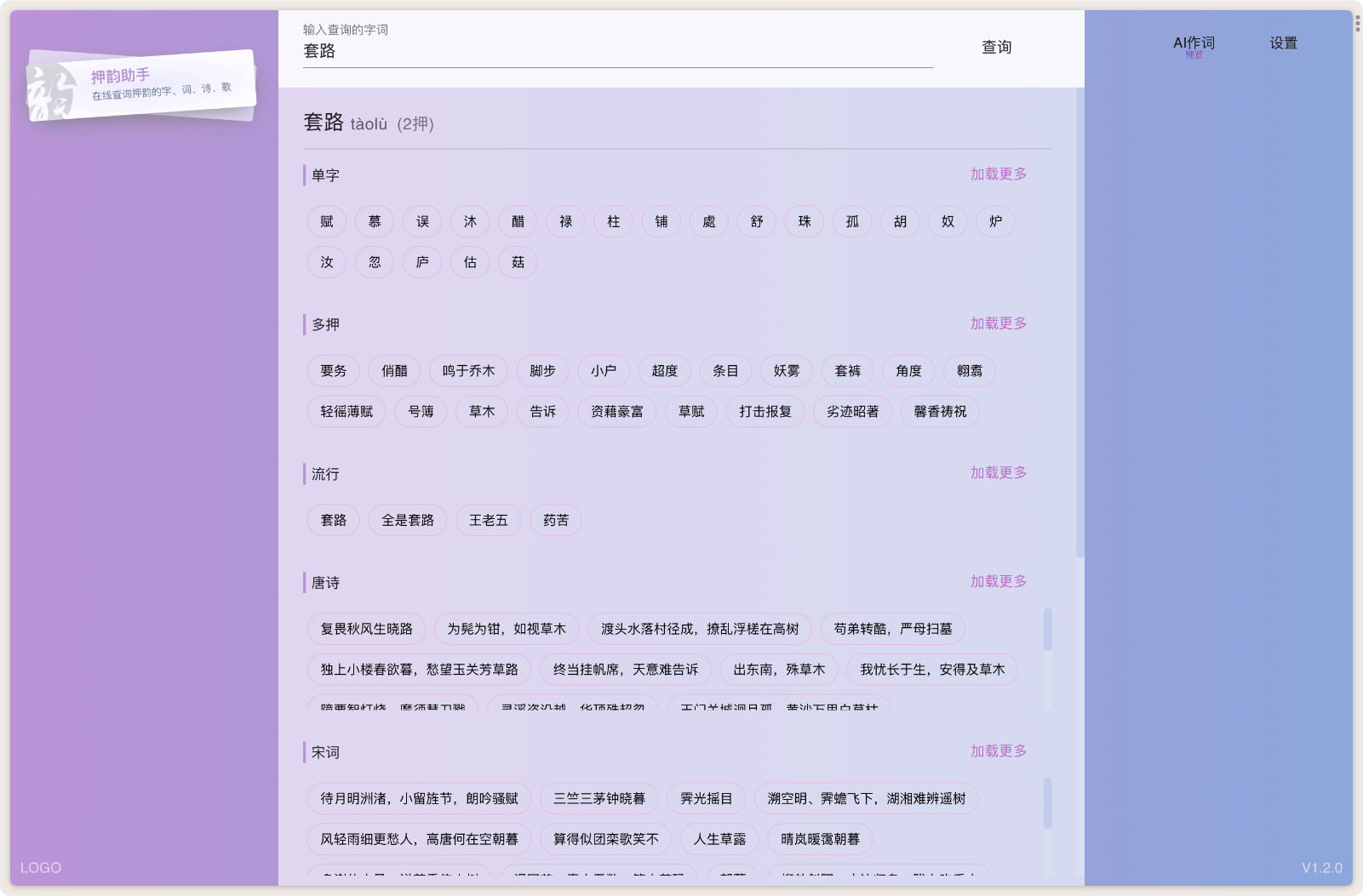Pick the 角度 rhyme word
The height and width of the screenshot is (896, 1363).
[x=908, y=371]
